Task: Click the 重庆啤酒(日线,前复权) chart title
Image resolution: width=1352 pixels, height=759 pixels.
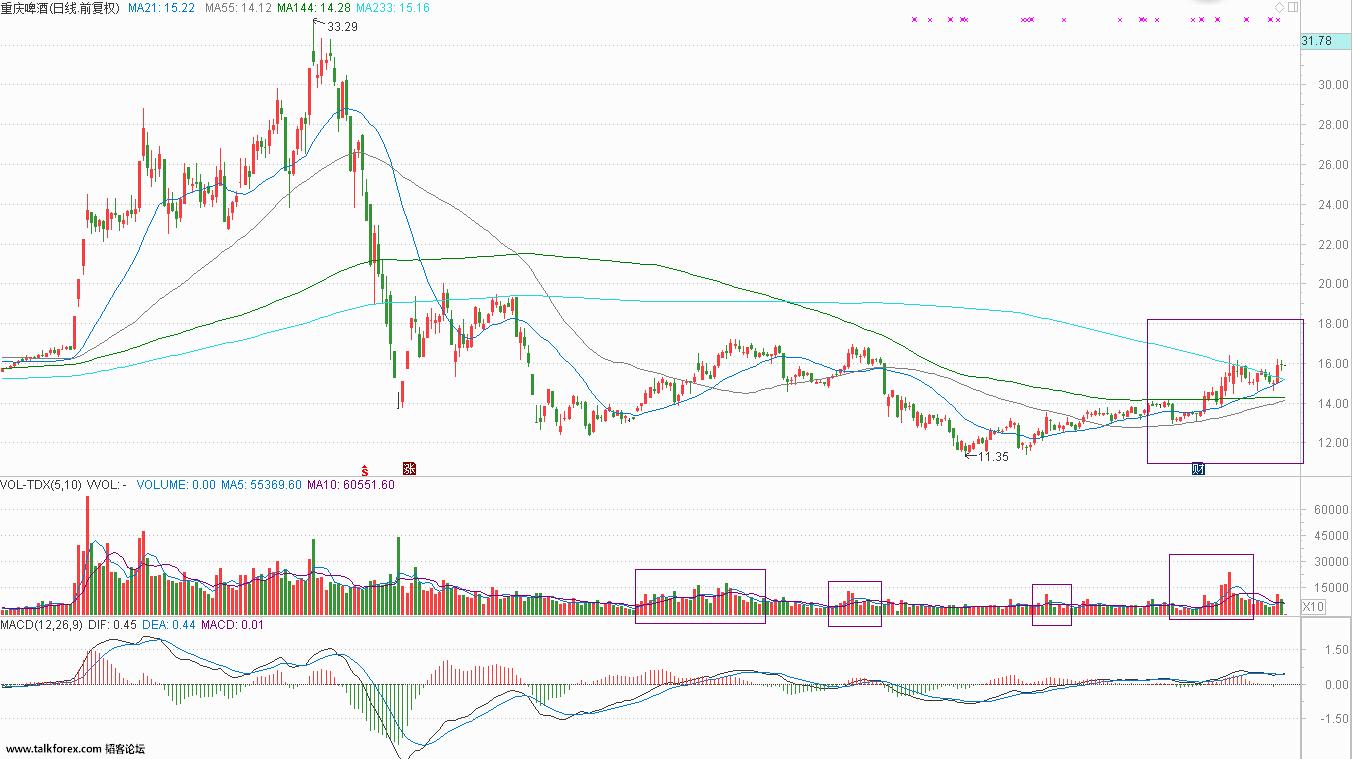Action: pyautogui.click(x=60, y=8)
